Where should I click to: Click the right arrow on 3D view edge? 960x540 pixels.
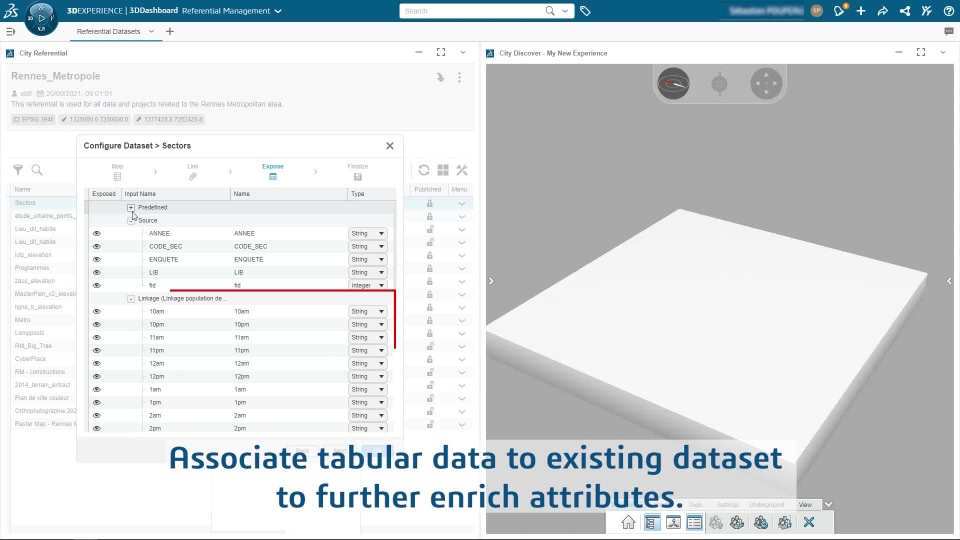click(491, 281)
